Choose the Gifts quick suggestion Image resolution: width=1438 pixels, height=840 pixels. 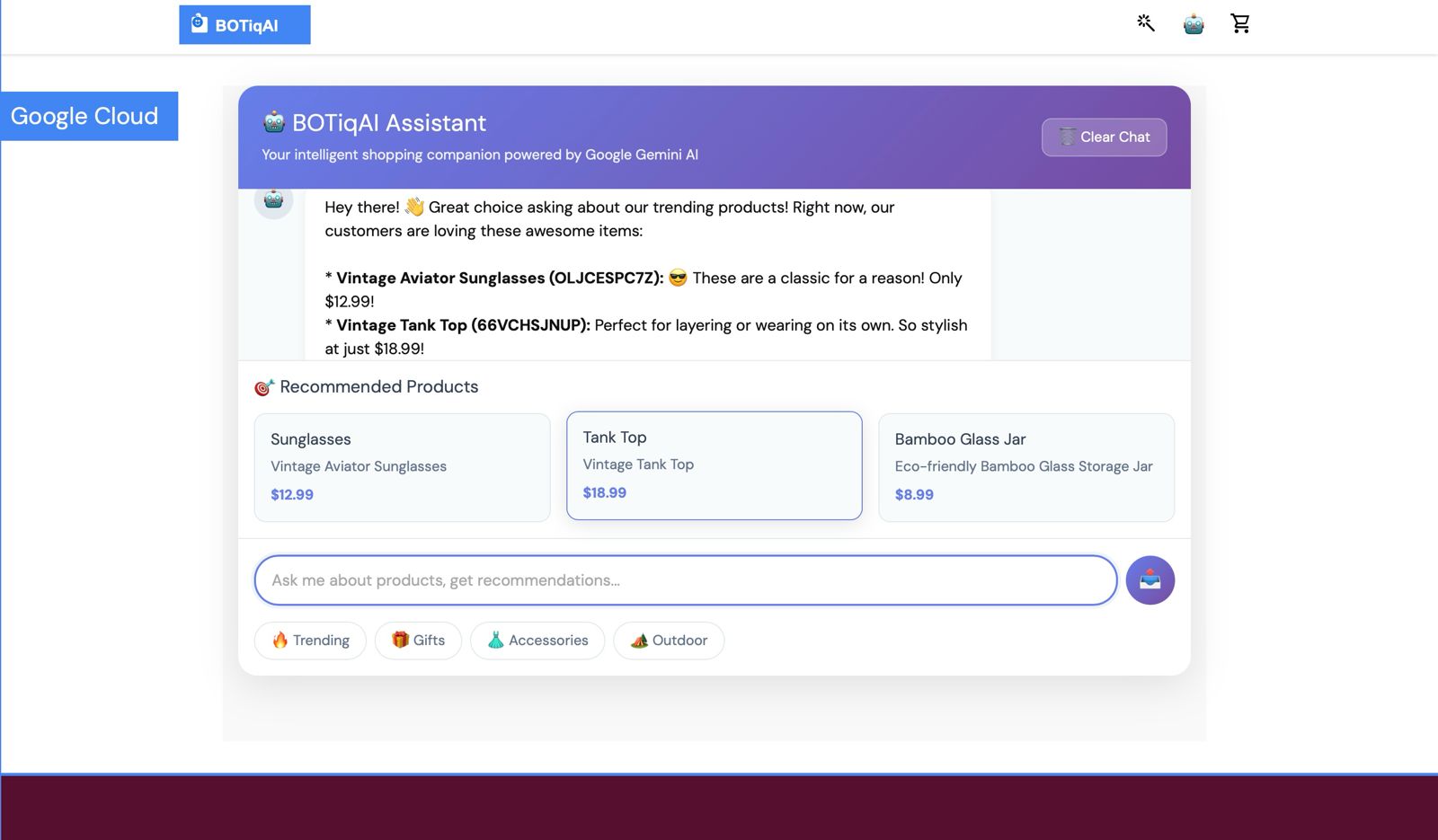click(x=418, y=641)
